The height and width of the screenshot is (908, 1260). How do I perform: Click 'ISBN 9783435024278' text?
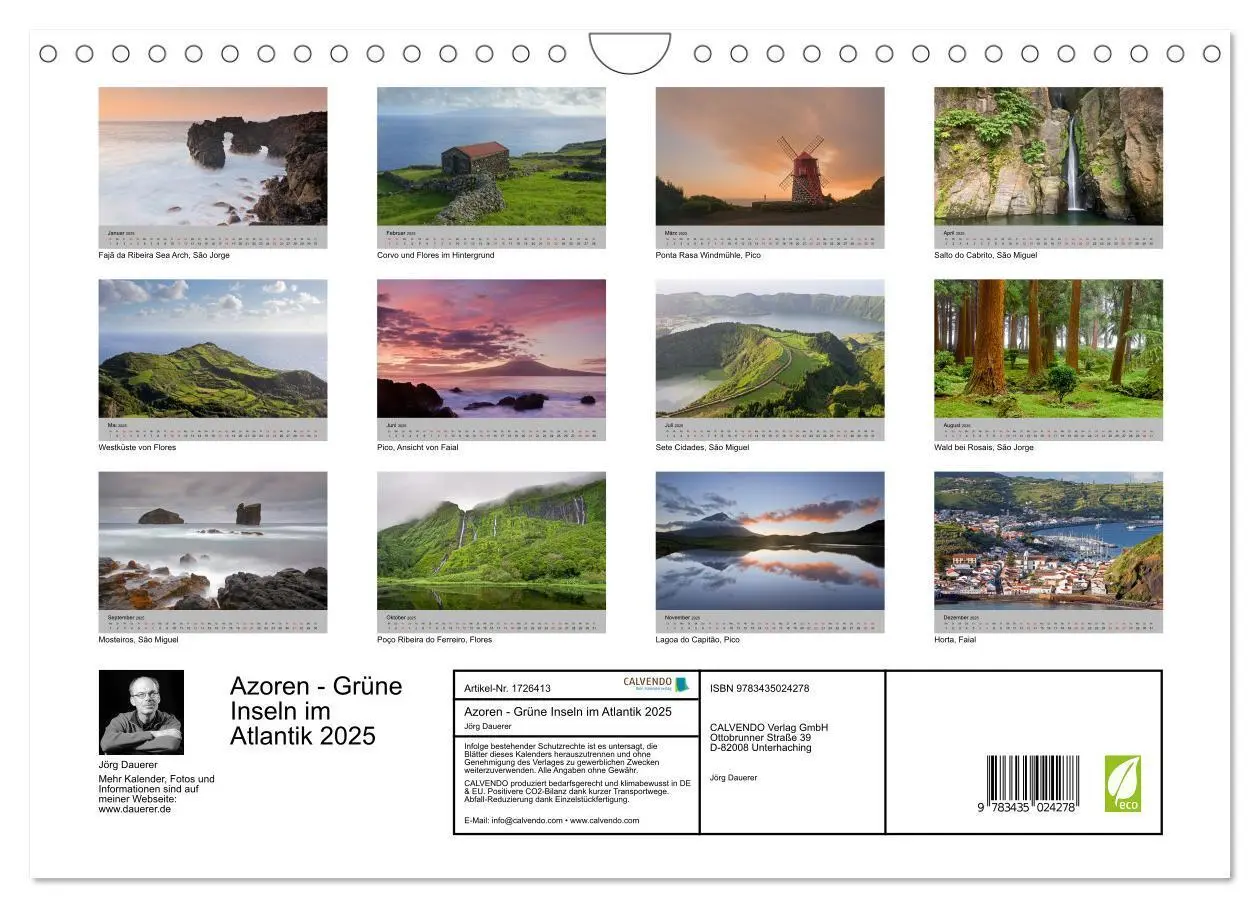coord(760,688)
